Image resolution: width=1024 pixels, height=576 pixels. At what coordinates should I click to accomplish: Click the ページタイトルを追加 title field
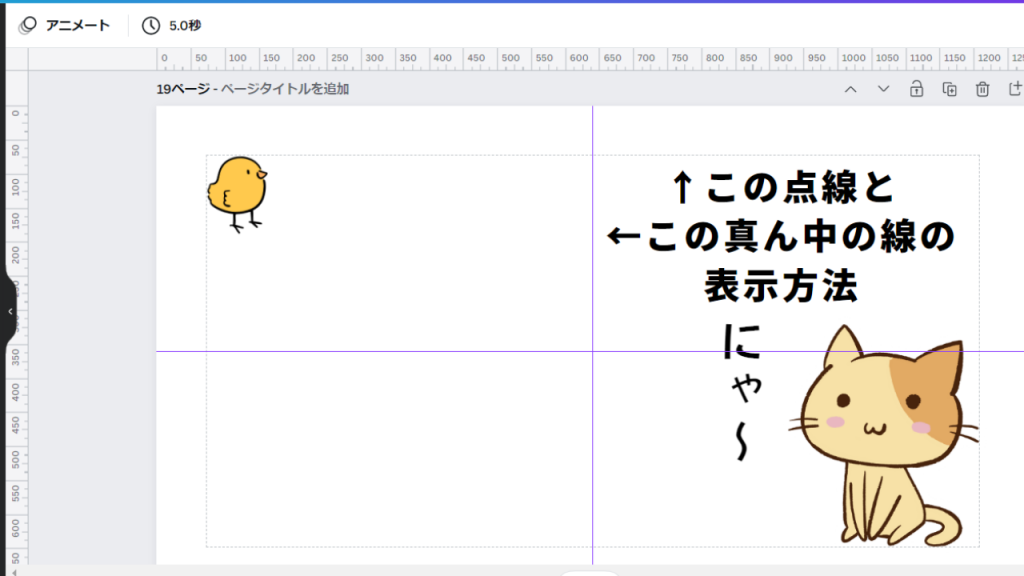coord(285,89)
